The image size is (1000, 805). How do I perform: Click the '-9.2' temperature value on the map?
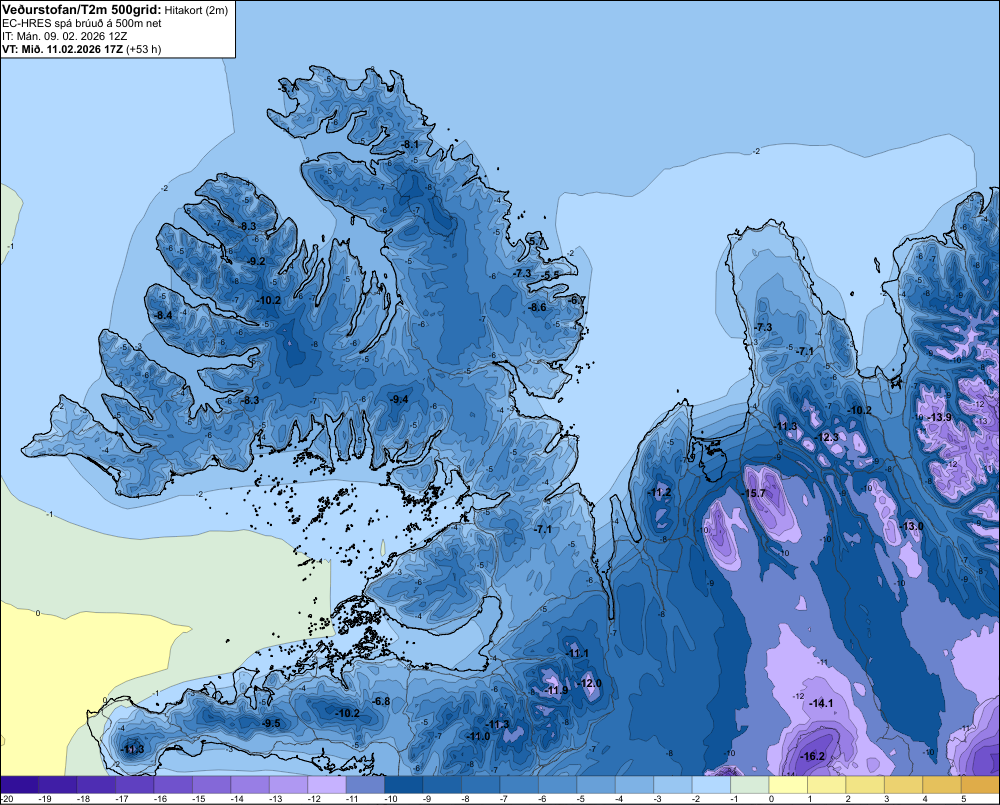[x=256, y=262]
